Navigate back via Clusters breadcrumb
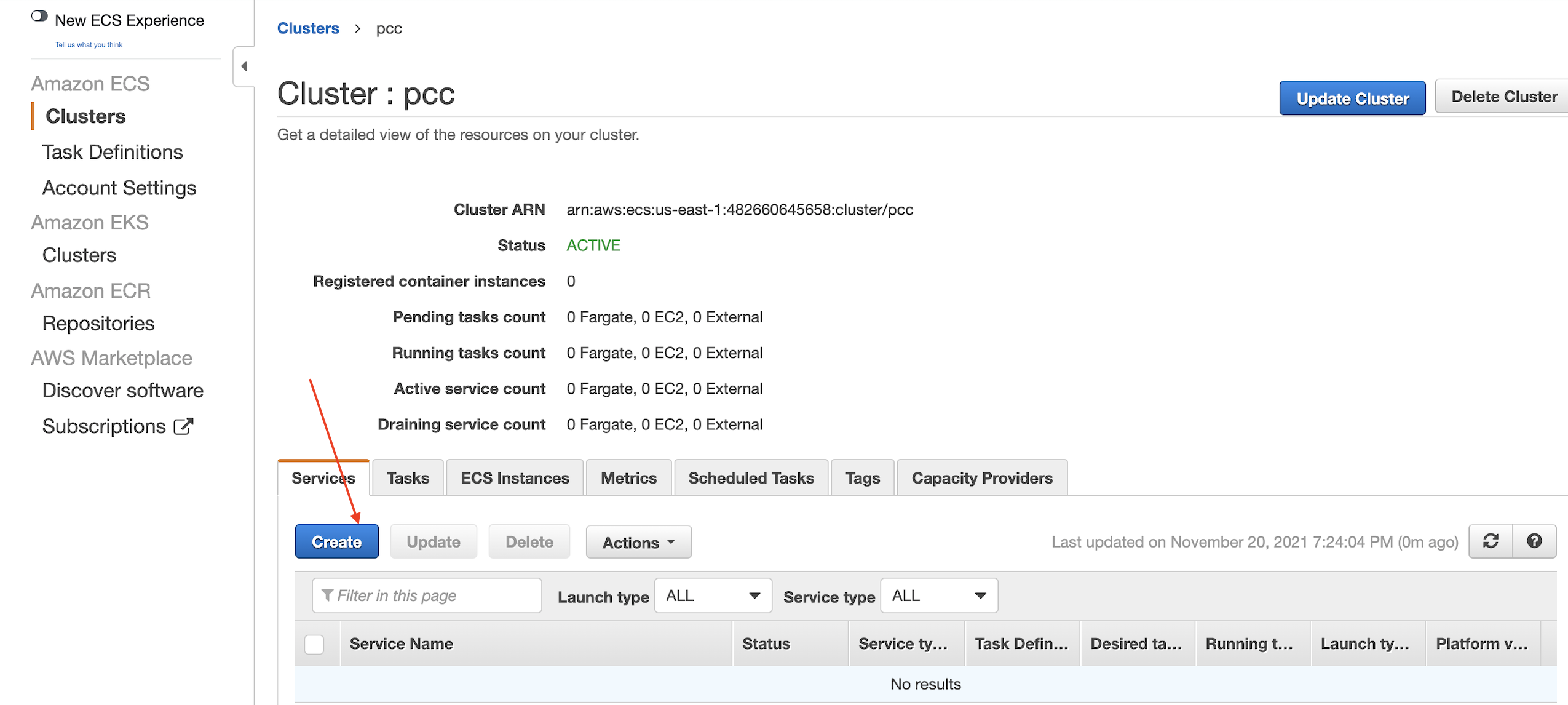This screenshot has height=705, width=1568. click(308, 28)
